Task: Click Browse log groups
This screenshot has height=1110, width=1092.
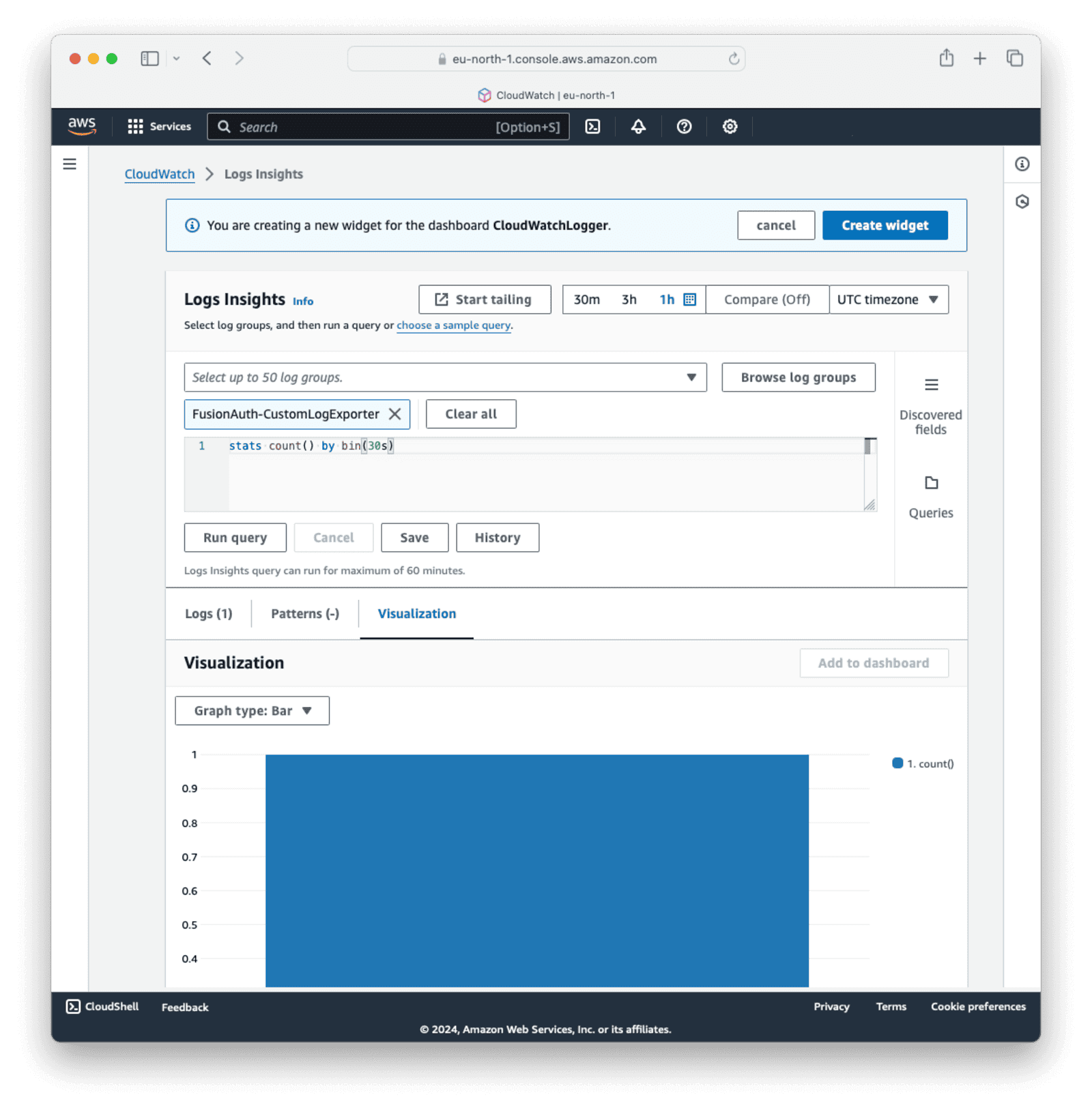Action: pos(798,377)
